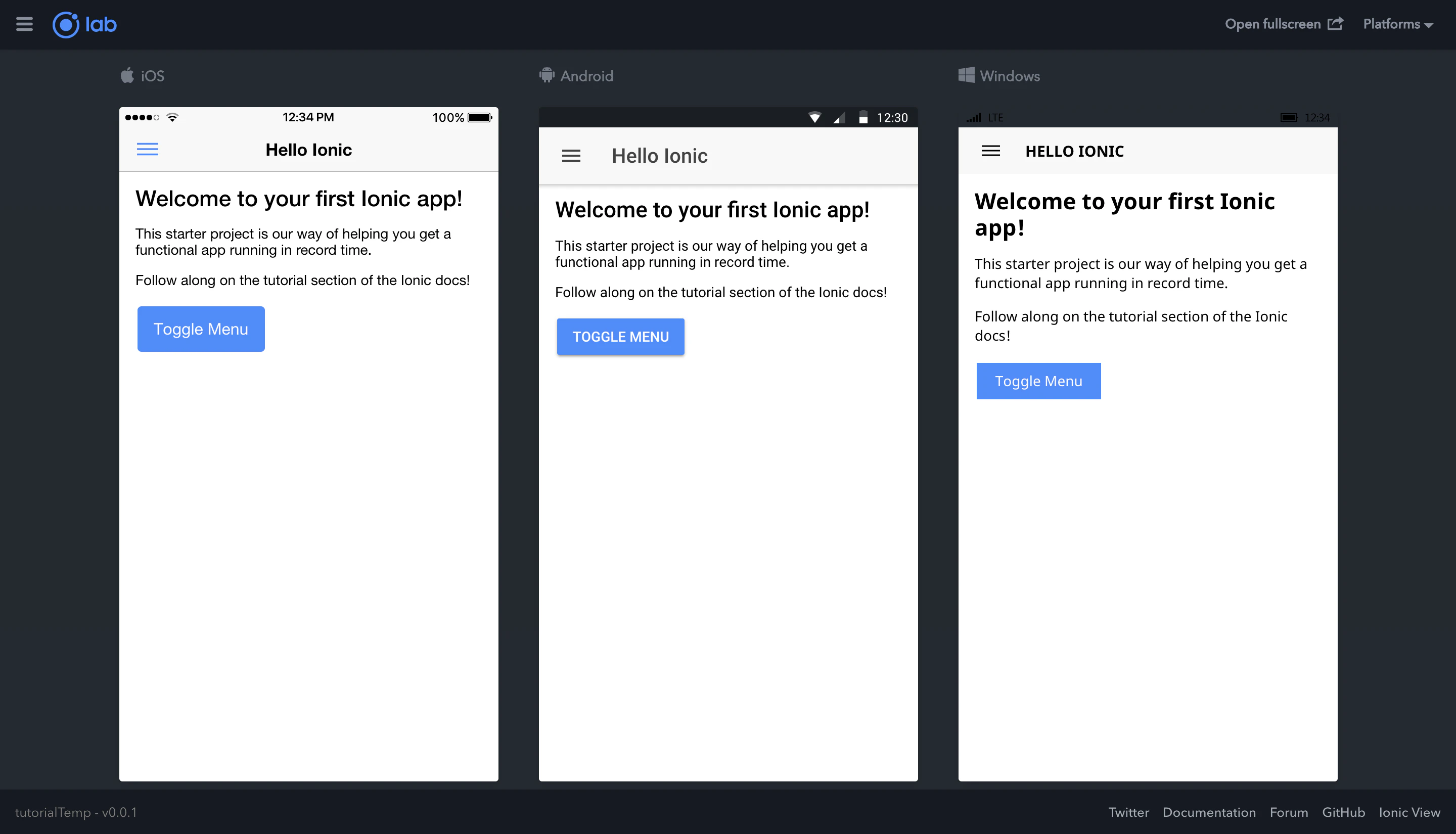The image size is (1456, 834).
Task: Click the Windows logo icon
Action: click(966, 75)
